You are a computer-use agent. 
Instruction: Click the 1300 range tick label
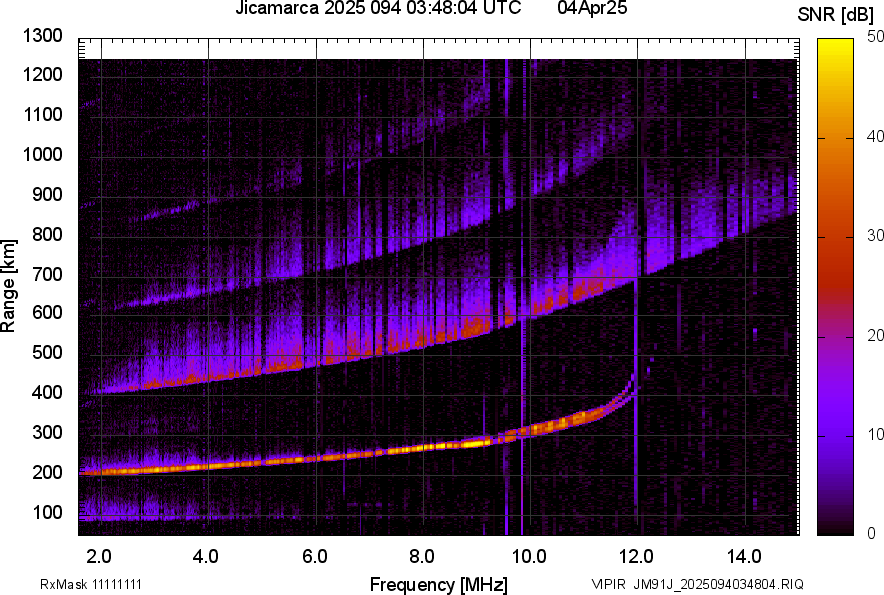(42, 36)
